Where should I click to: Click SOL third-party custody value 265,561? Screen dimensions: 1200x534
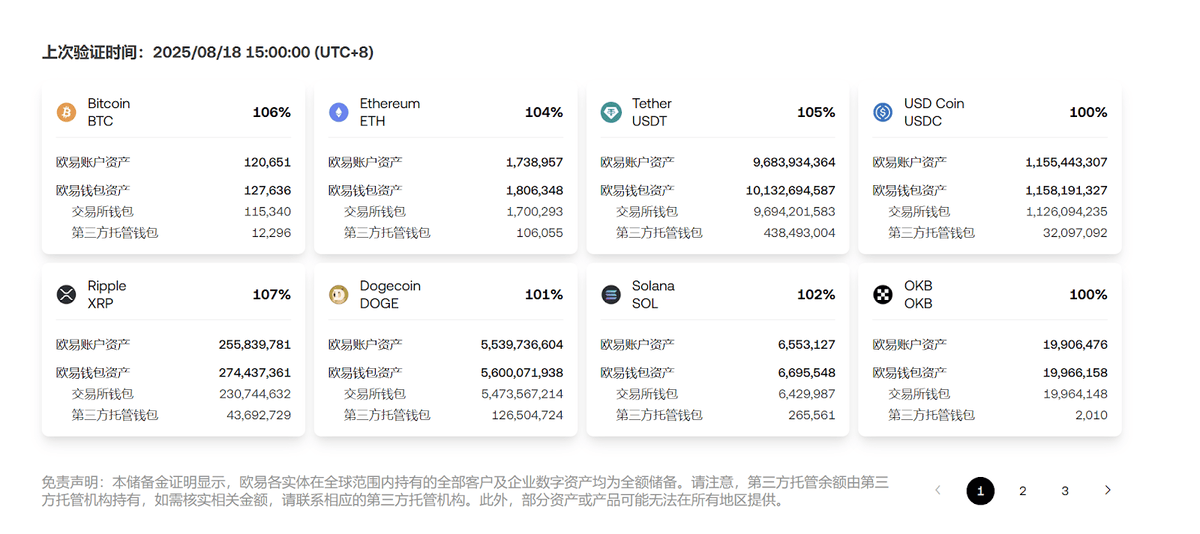(x=811, y=414)
